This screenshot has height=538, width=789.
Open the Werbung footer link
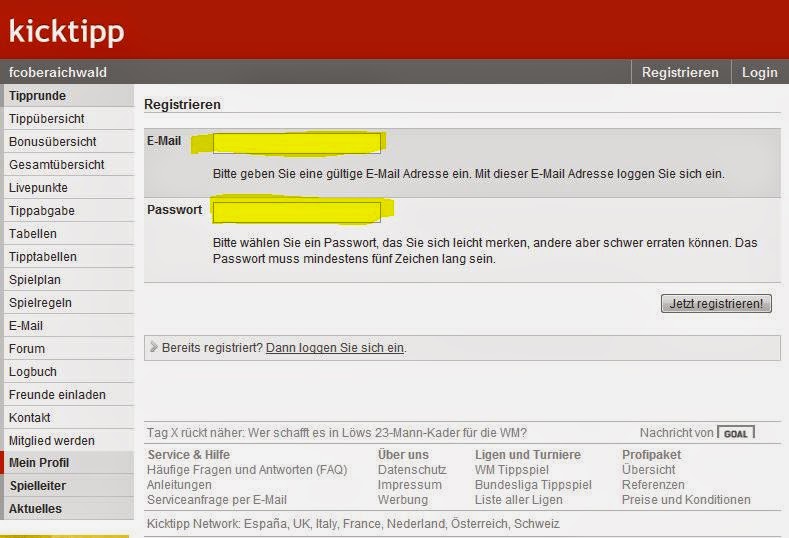point(403,500)
